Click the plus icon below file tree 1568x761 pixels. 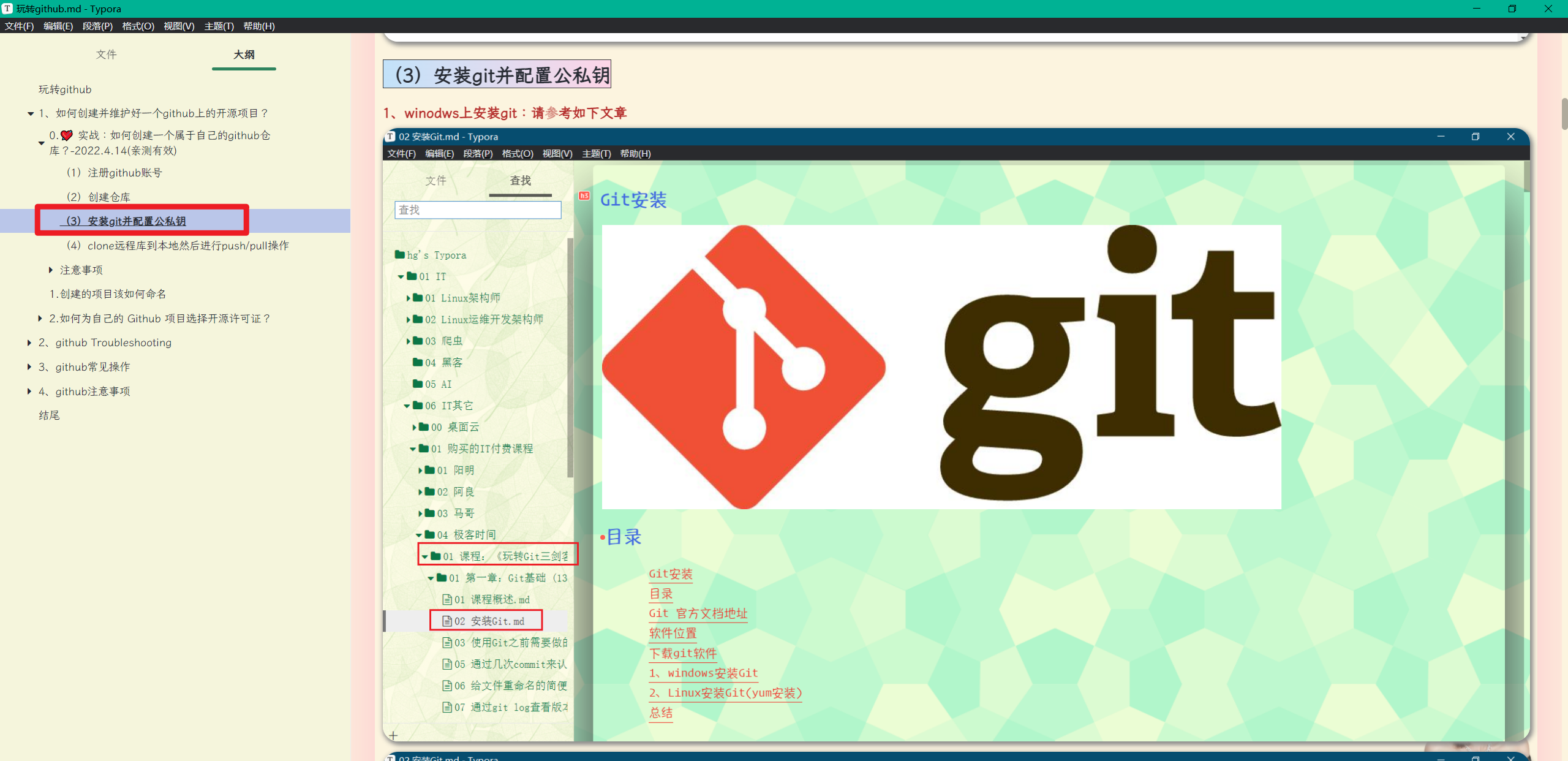(x=393, y=735)
